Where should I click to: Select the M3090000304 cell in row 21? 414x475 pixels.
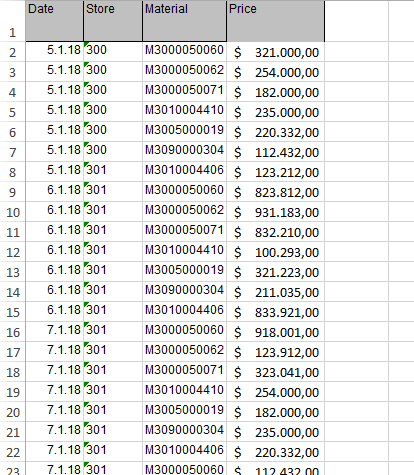tap(184, 432)
